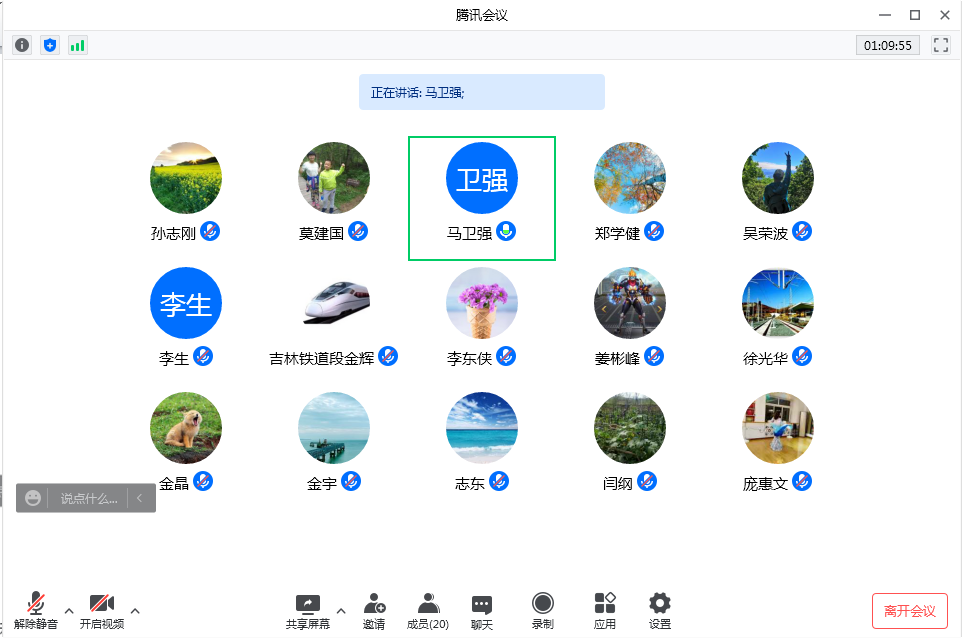Screen dimensions: 962x638
Task: Turn on camera with 开启视频
Action: pyautogui.click(x=102, y=610)
